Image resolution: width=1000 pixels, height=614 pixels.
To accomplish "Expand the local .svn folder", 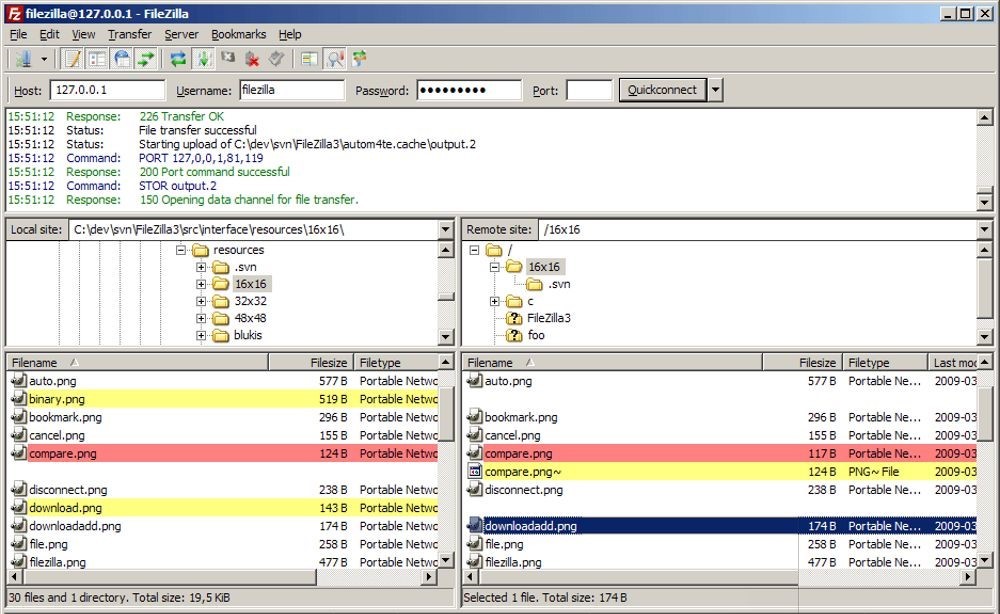I will (x=201, y=267).
